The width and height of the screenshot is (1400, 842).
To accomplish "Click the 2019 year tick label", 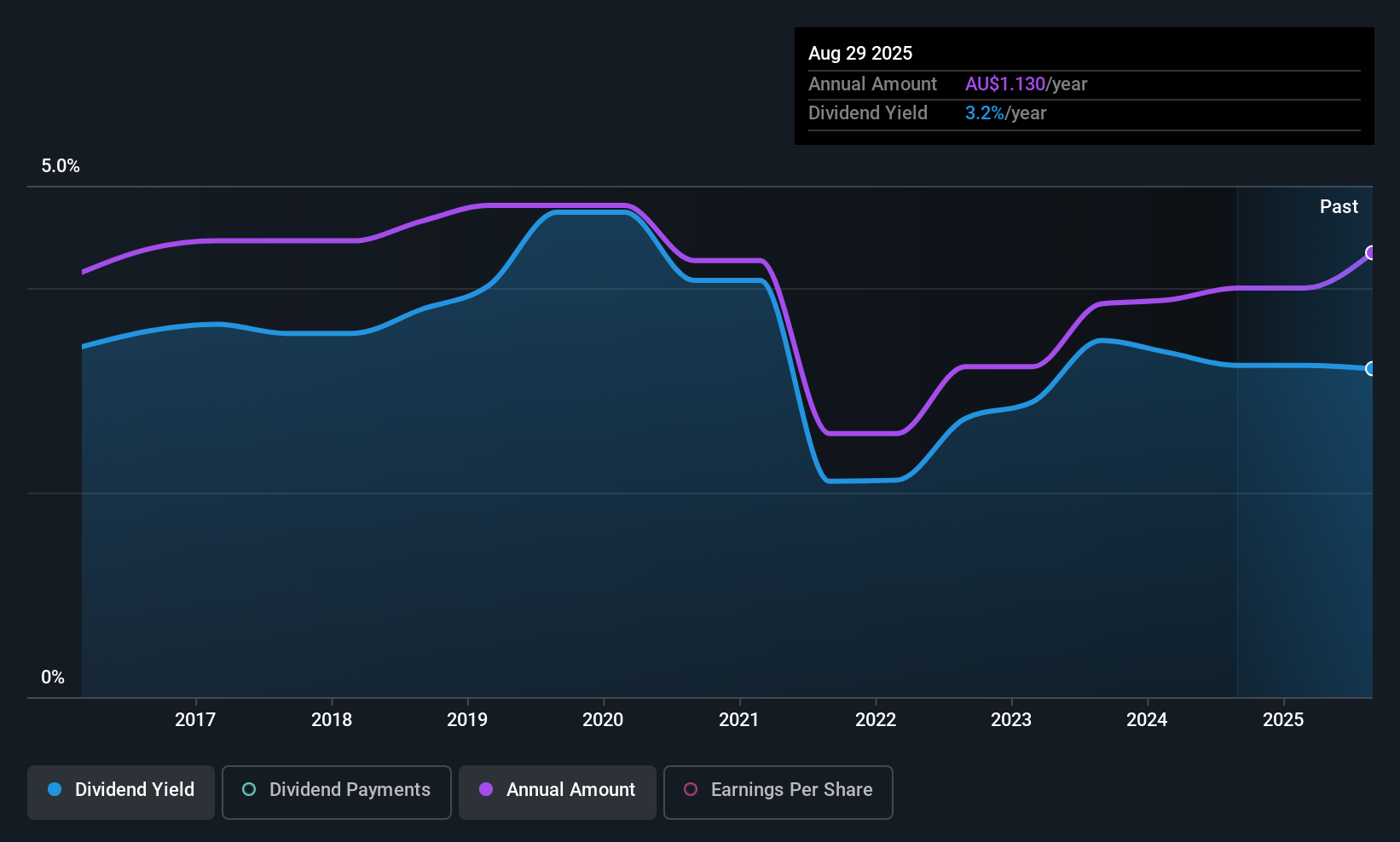I will (467, 720).
